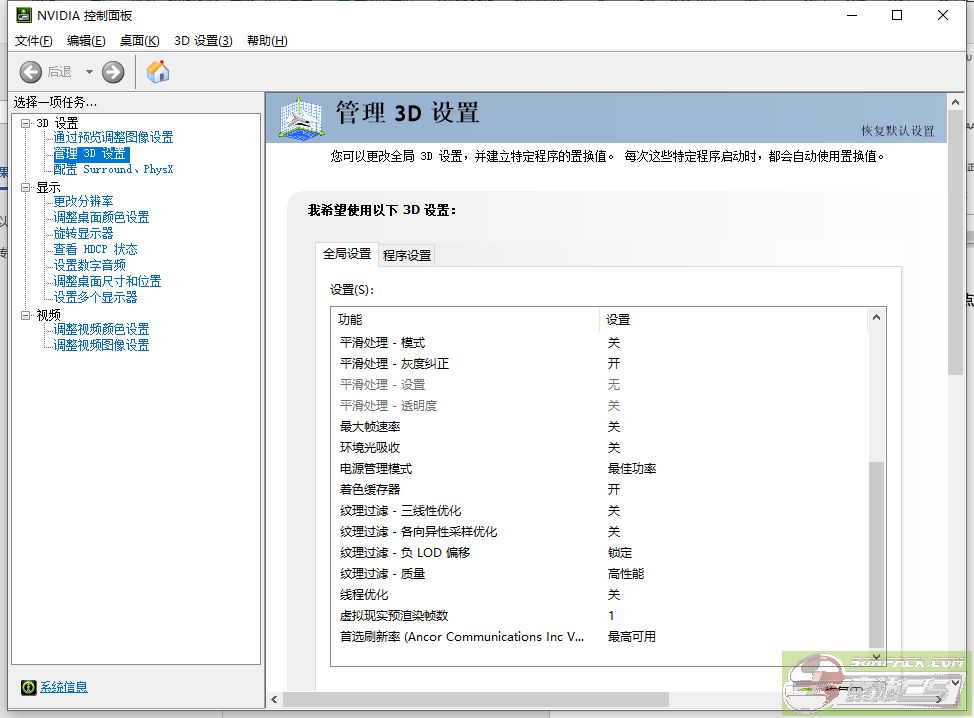Collapse the 显示 tree branch

click(x=26, y=185)
